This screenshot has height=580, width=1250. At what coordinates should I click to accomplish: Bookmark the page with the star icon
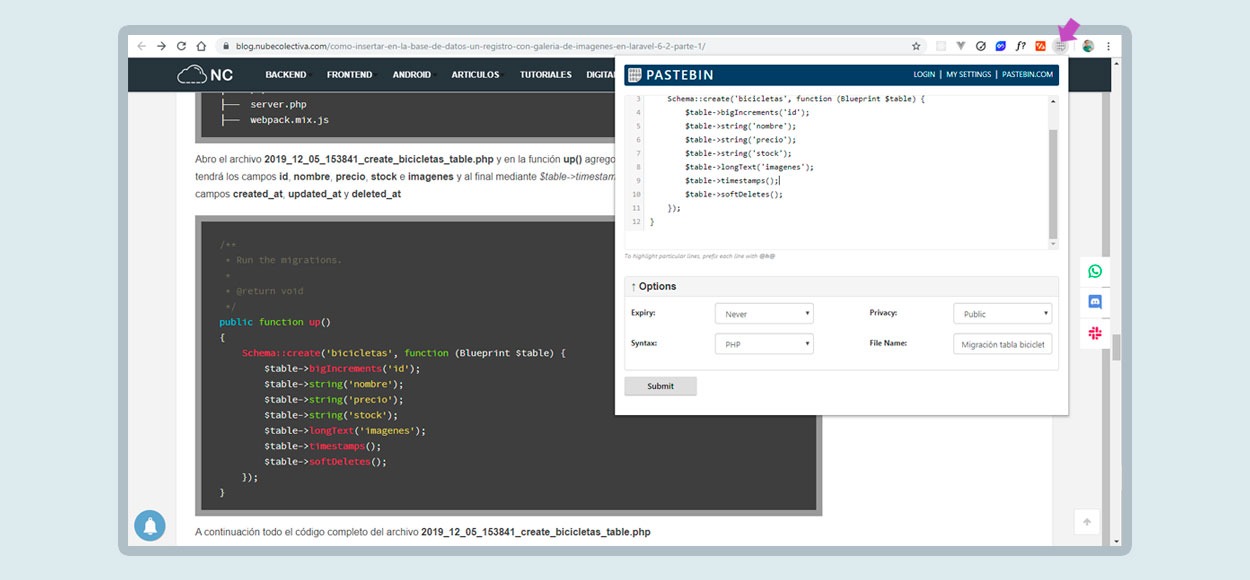pyautogui.click(x=916, y=46)
